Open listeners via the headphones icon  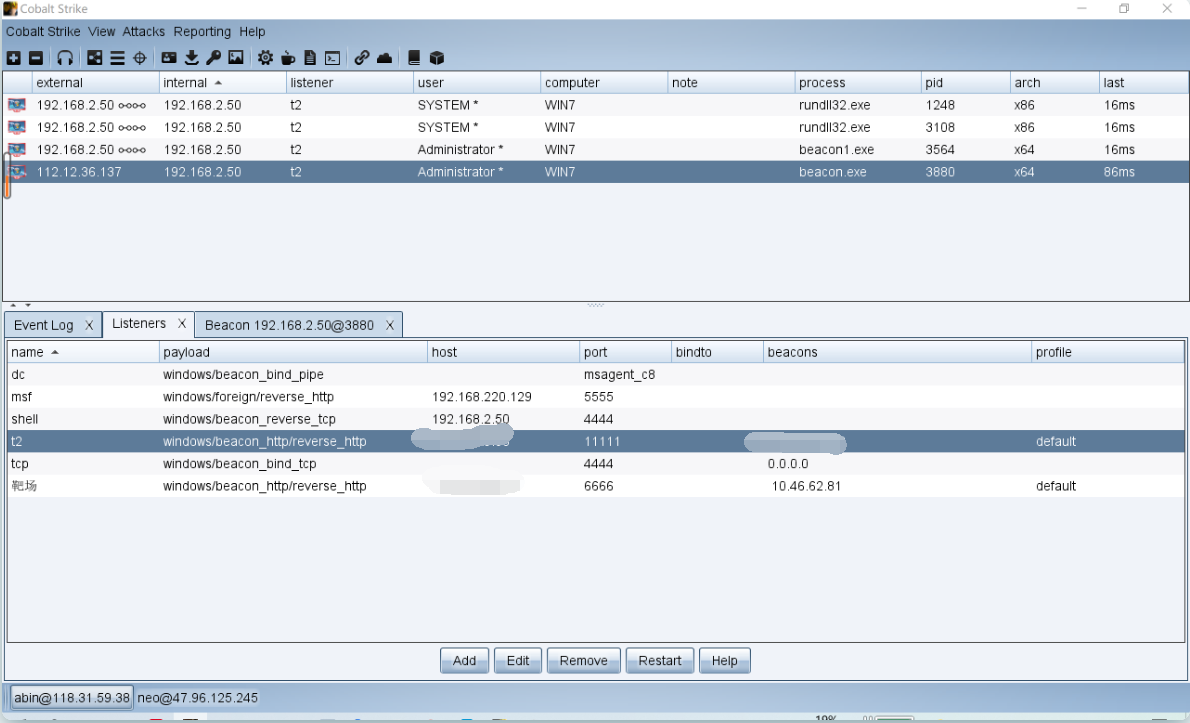65,58
